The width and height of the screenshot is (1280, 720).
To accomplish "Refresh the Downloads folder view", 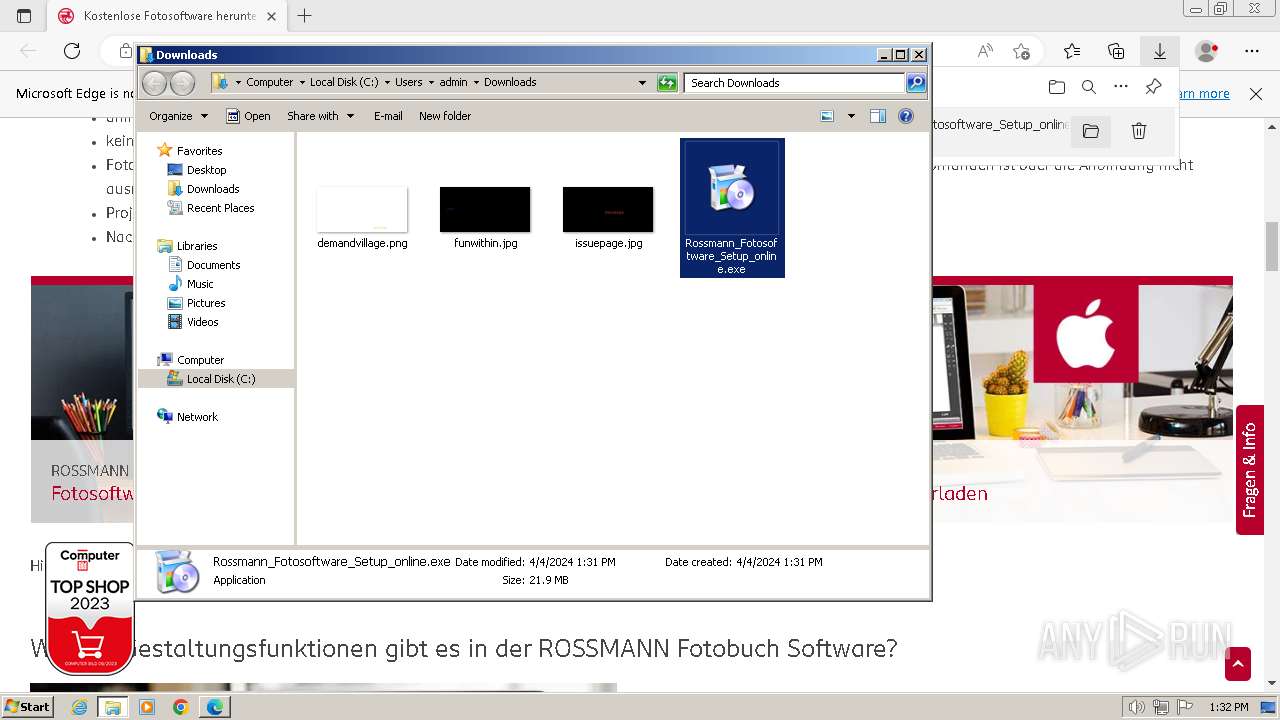I will point(667,83).
